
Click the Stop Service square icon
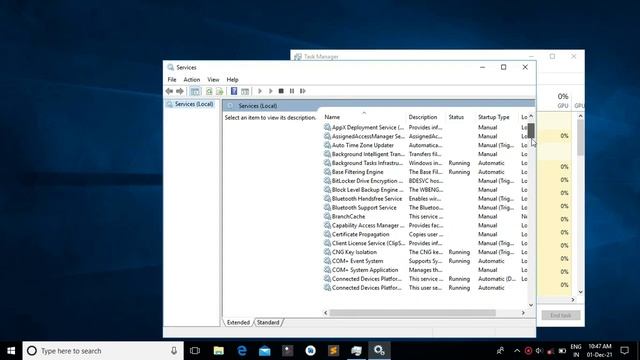[x=281, y=91]
